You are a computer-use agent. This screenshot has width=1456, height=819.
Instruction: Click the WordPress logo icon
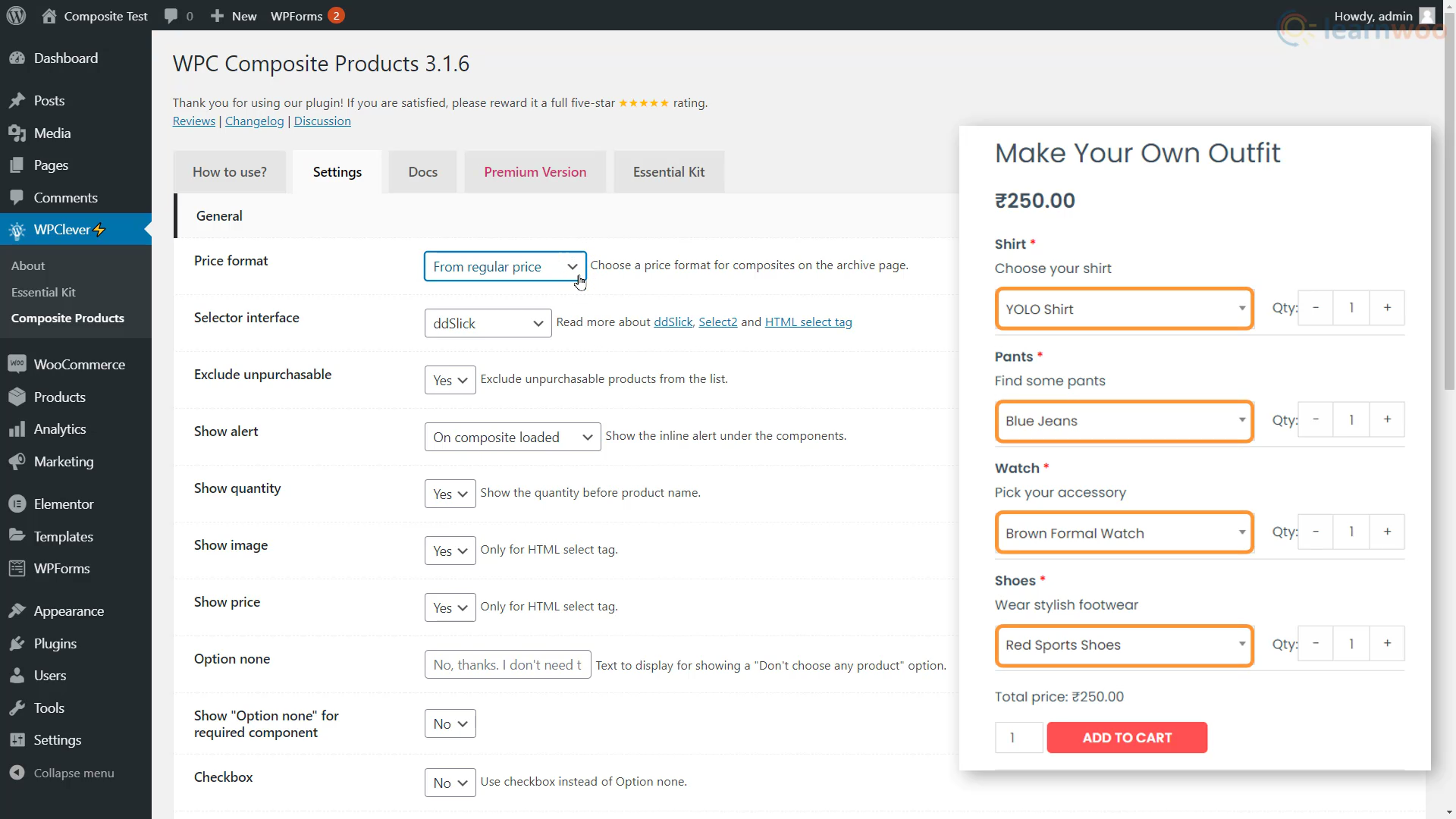click(x=16, y=15)
